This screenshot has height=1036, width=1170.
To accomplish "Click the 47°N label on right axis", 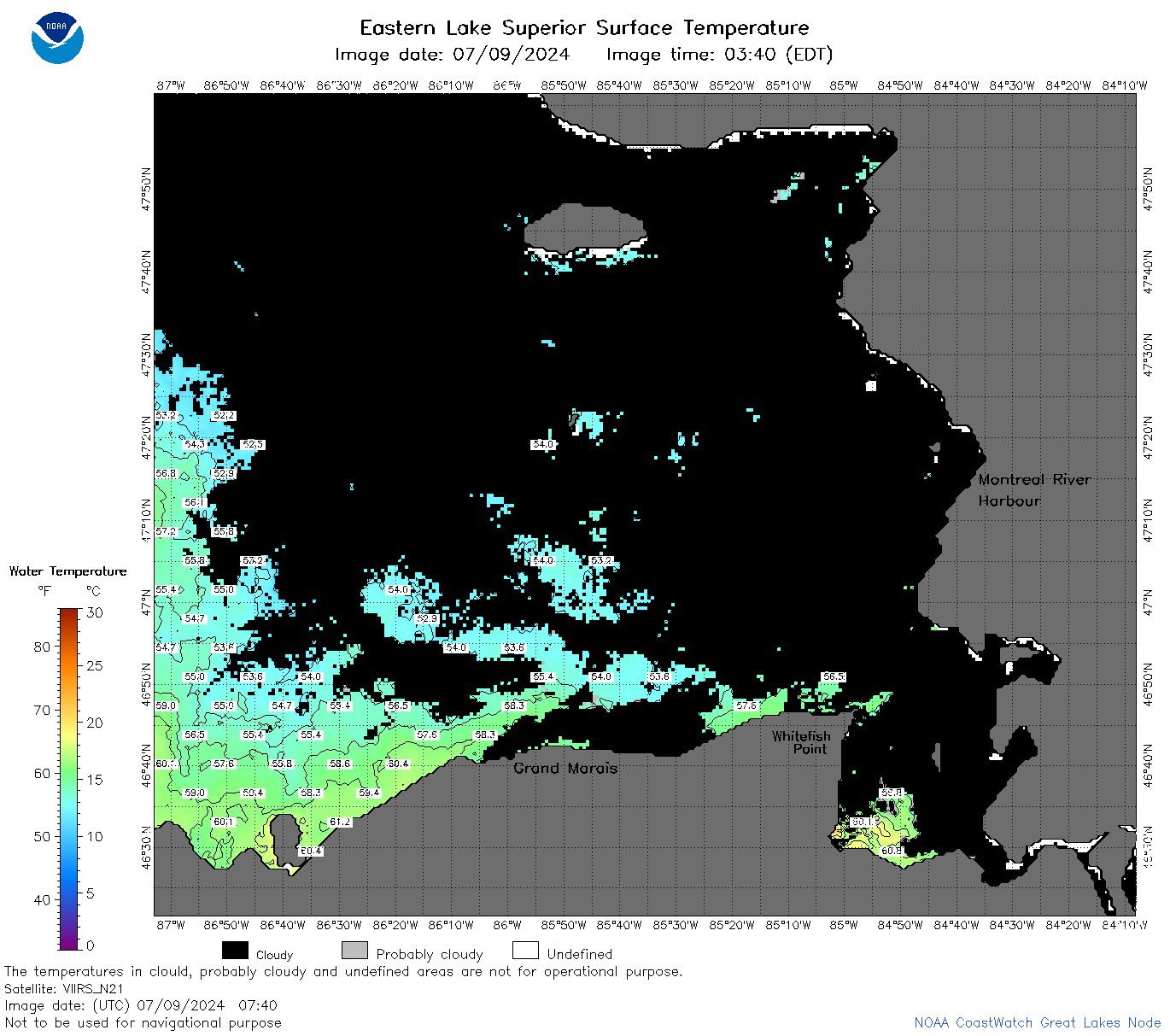I will [1148, 601].
